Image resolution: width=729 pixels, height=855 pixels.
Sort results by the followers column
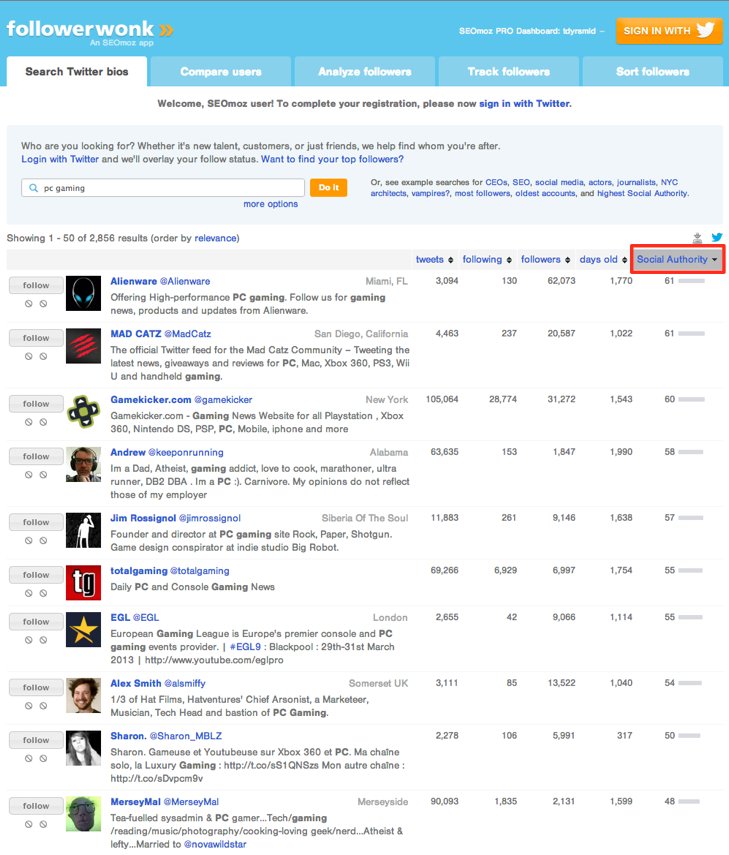tap(545, 260)
